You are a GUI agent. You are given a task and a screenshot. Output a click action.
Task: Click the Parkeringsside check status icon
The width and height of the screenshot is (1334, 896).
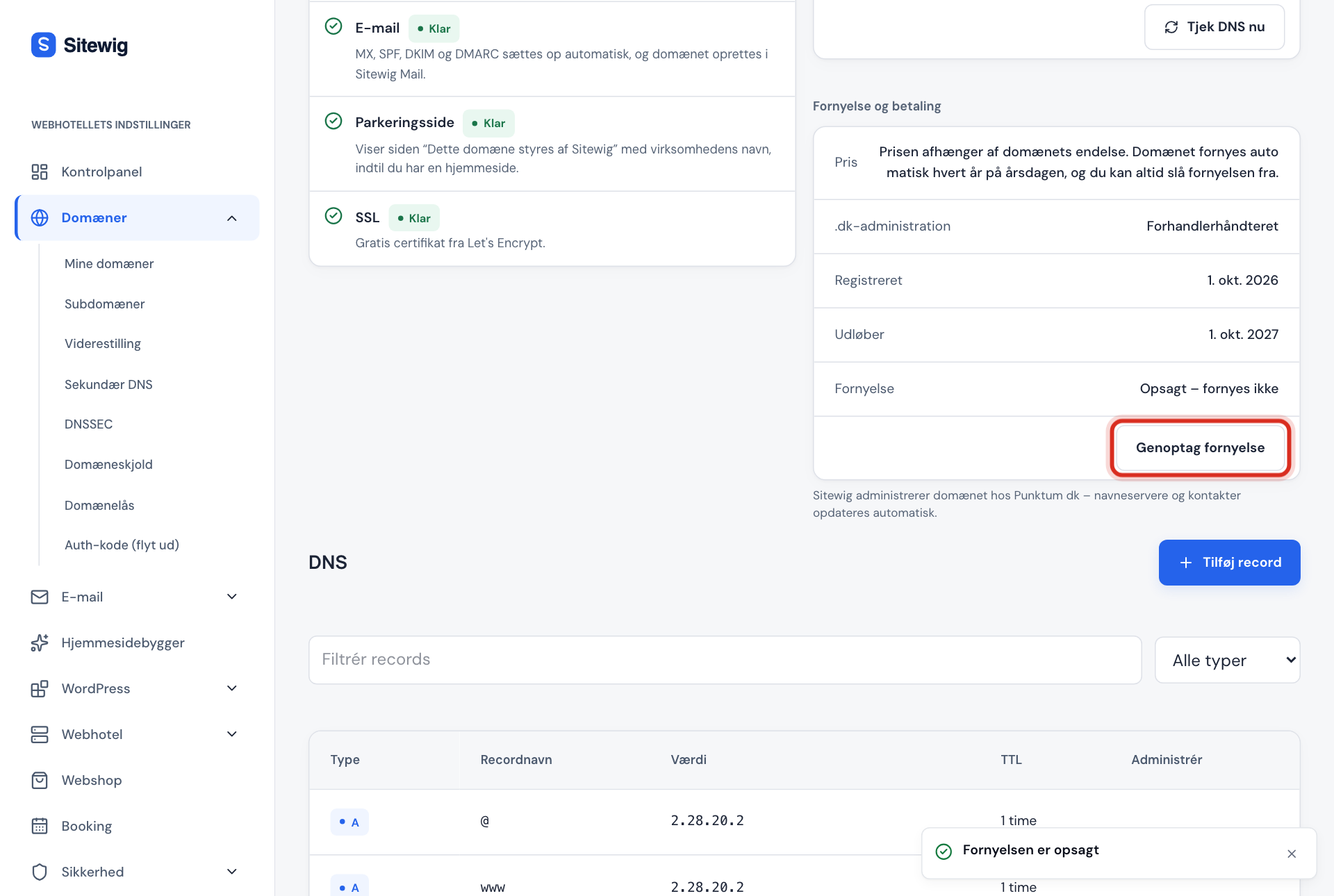(333, 121)
